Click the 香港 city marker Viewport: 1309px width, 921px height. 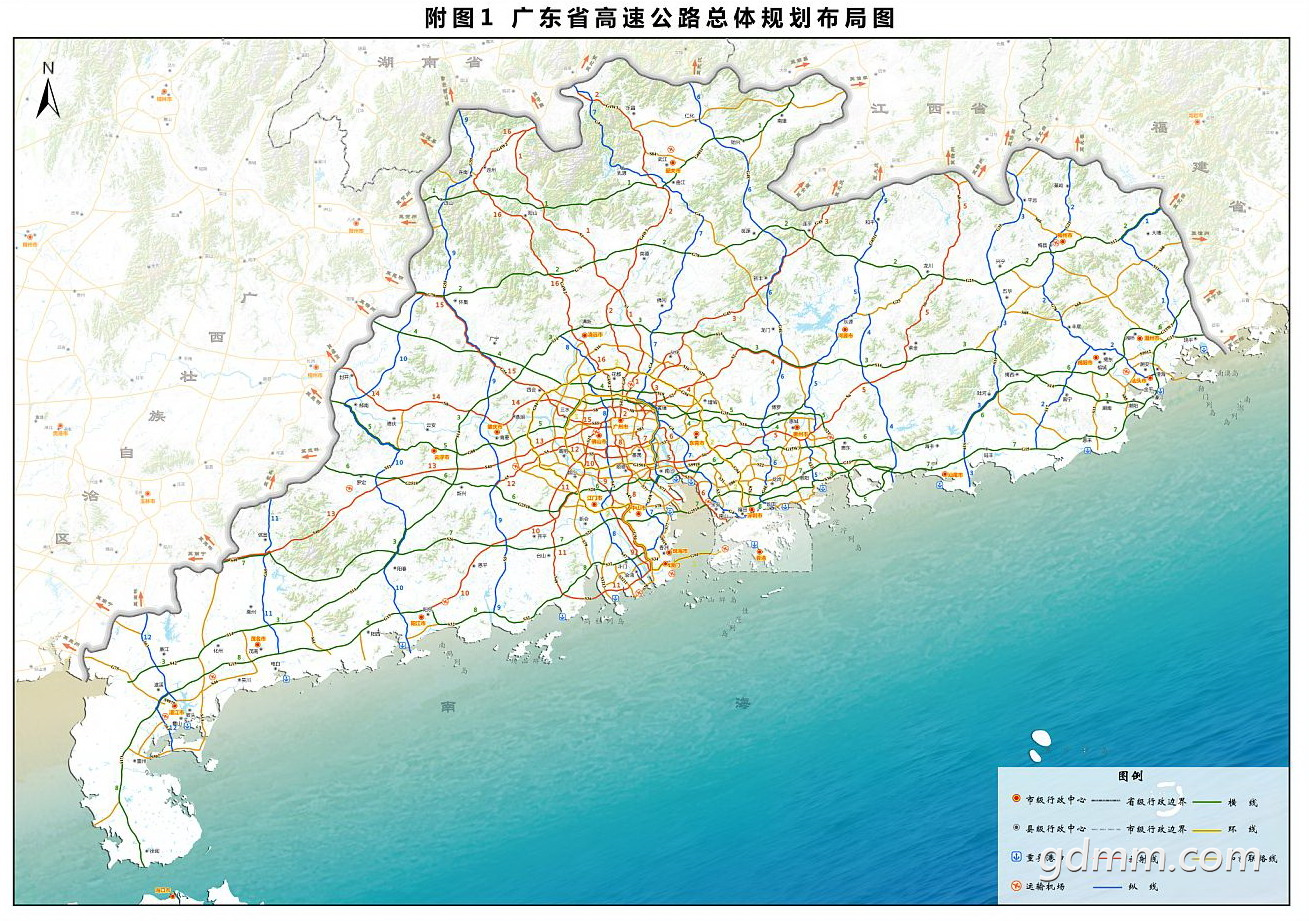(x=759, y=552)
